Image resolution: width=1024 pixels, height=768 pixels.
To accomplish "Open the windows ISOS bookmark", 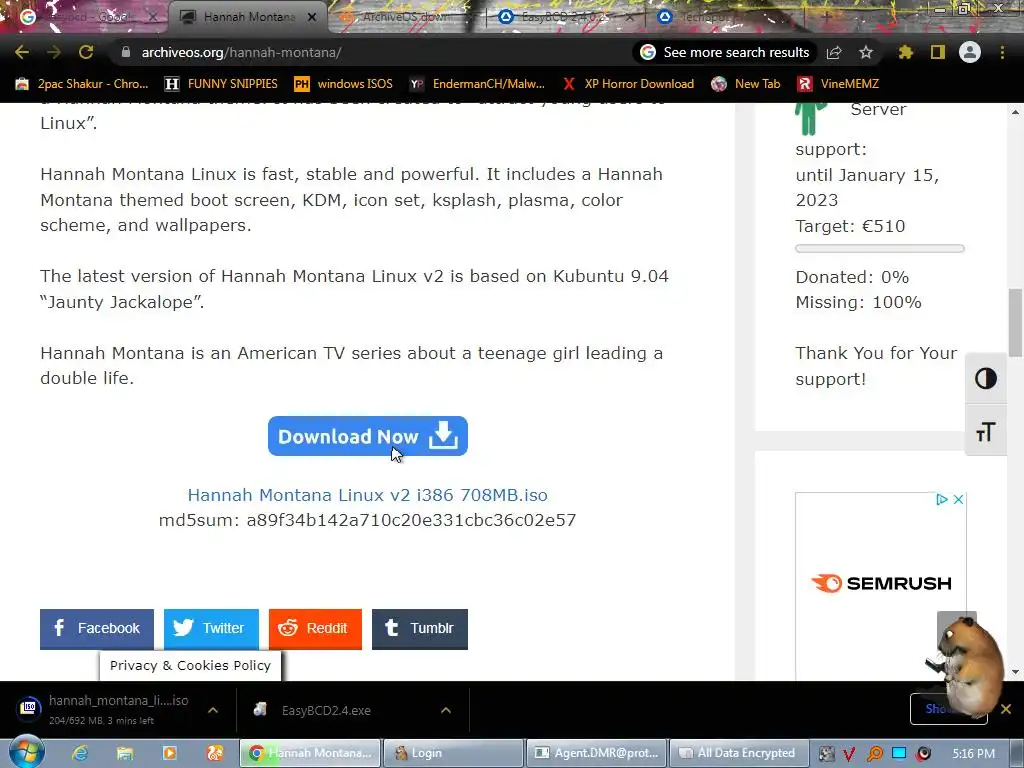I will tap(344, 84).
